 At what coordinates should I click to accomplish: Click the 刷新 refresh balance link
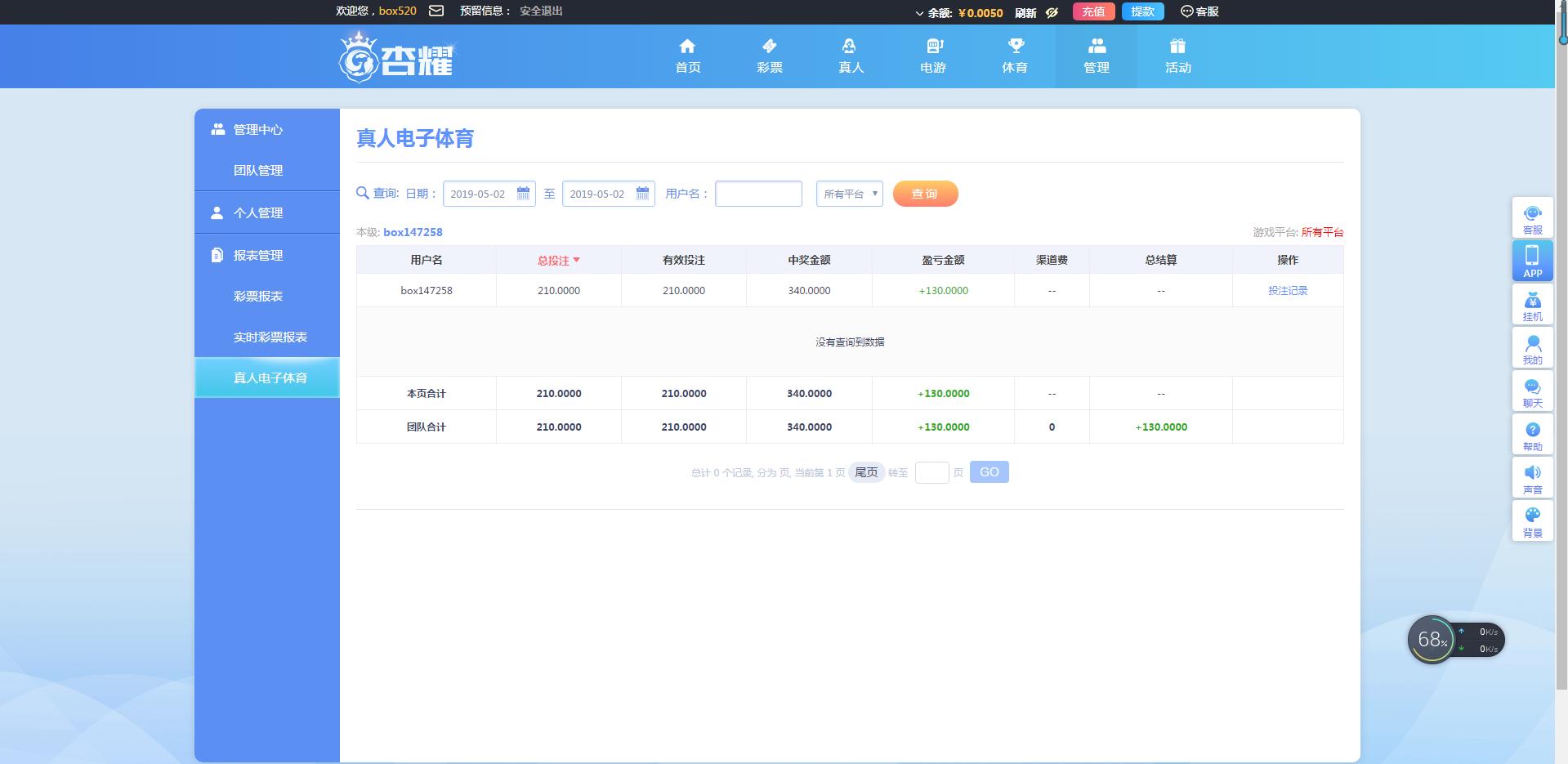[1025, 12]
